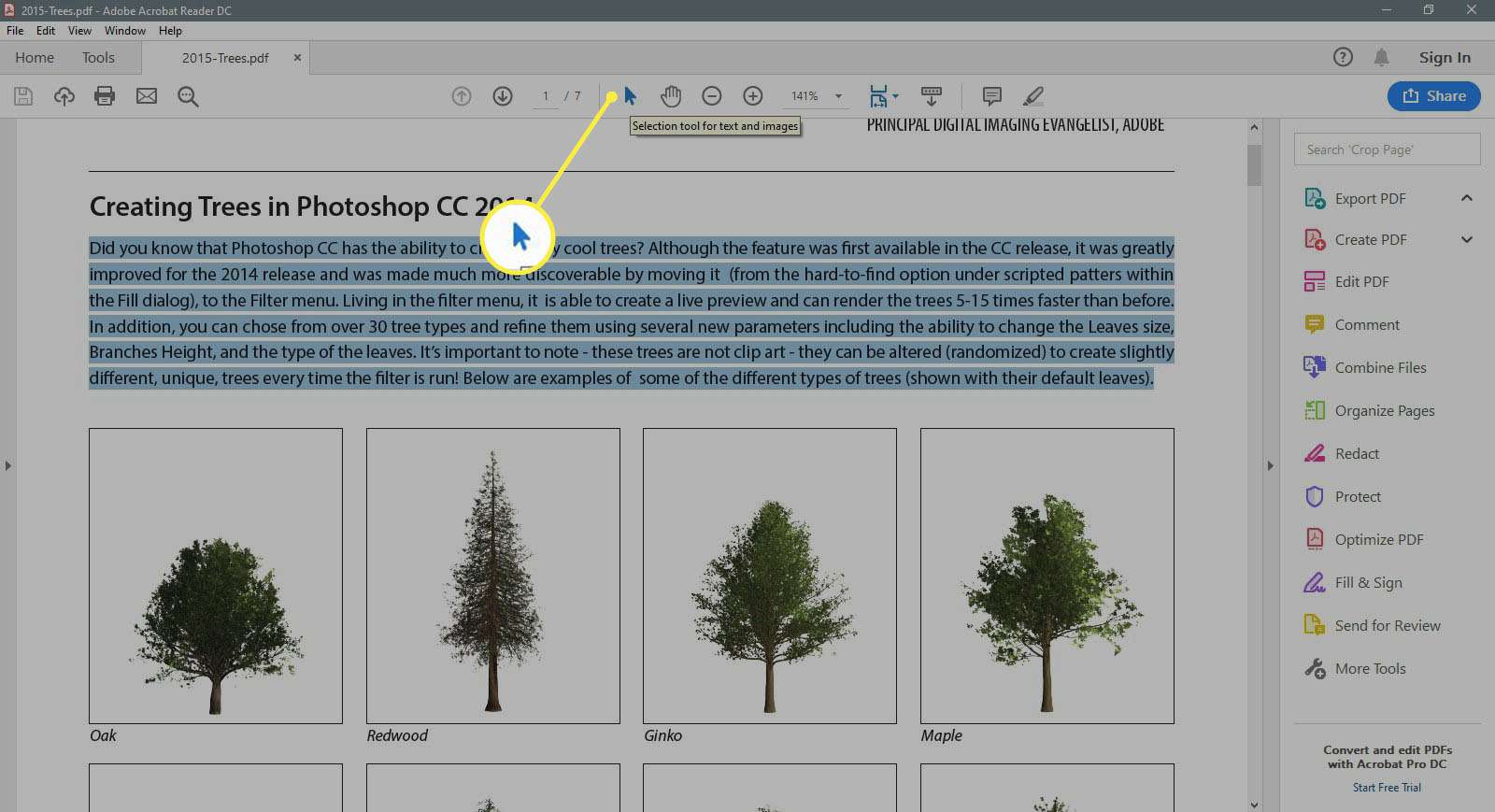Open the Edit menu

tap(46, 31)
